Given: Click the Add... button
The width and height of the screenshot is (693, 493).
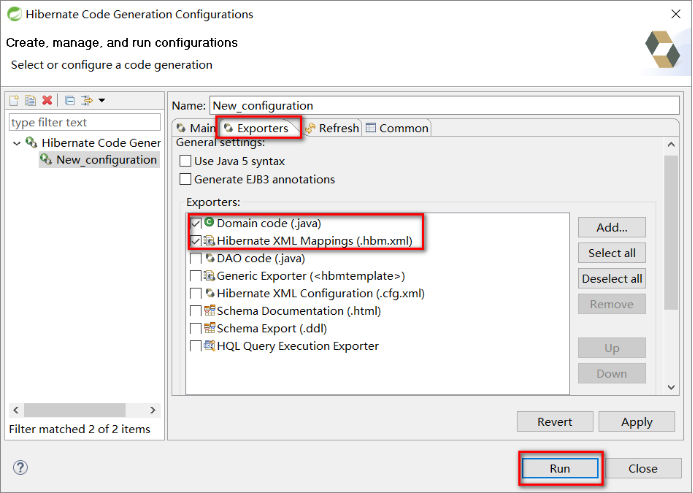Looking at the screenshot, I should click(x=612, y=227).
